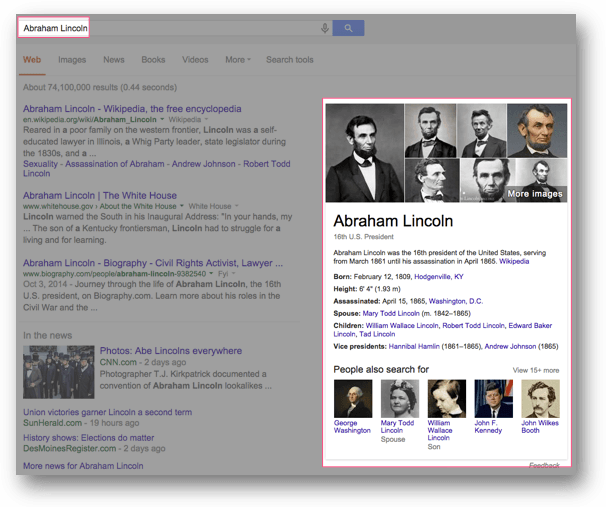Viewport: 606px width, 507px height.
Task: Open Mary Todd Lincoln spouse link in facts
Action: pyautogui.click(x=391, y=313)
